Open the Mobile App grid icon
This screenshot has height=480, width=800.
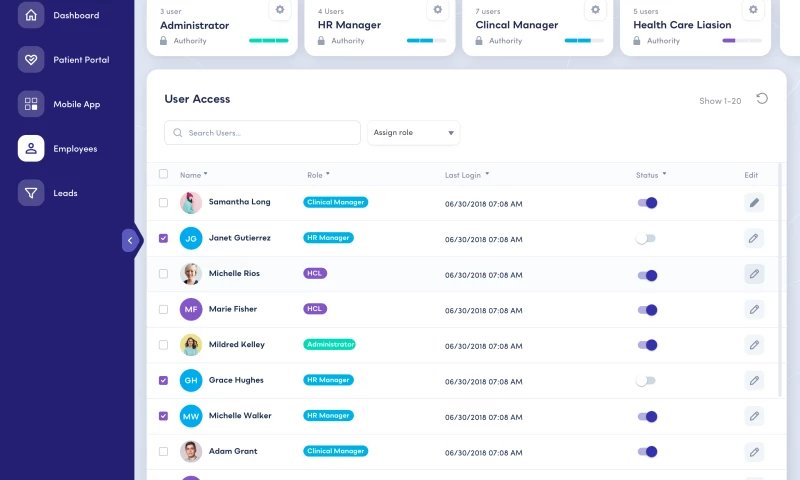click(x=31, y=104)
